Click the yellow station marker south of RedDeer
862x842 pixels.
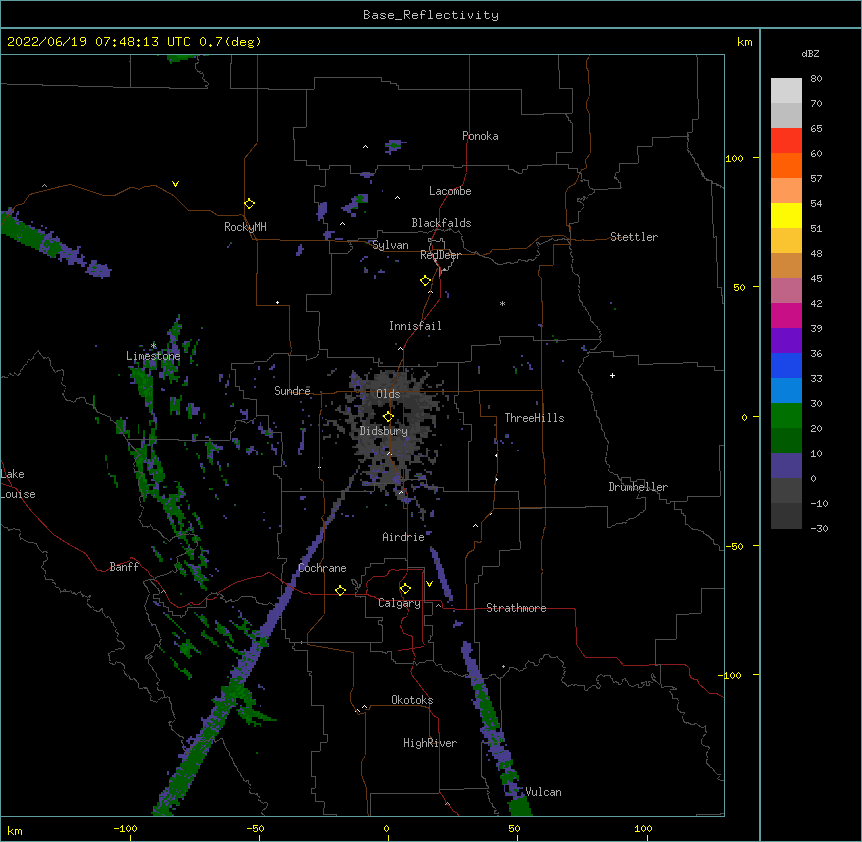coord(425,281)
